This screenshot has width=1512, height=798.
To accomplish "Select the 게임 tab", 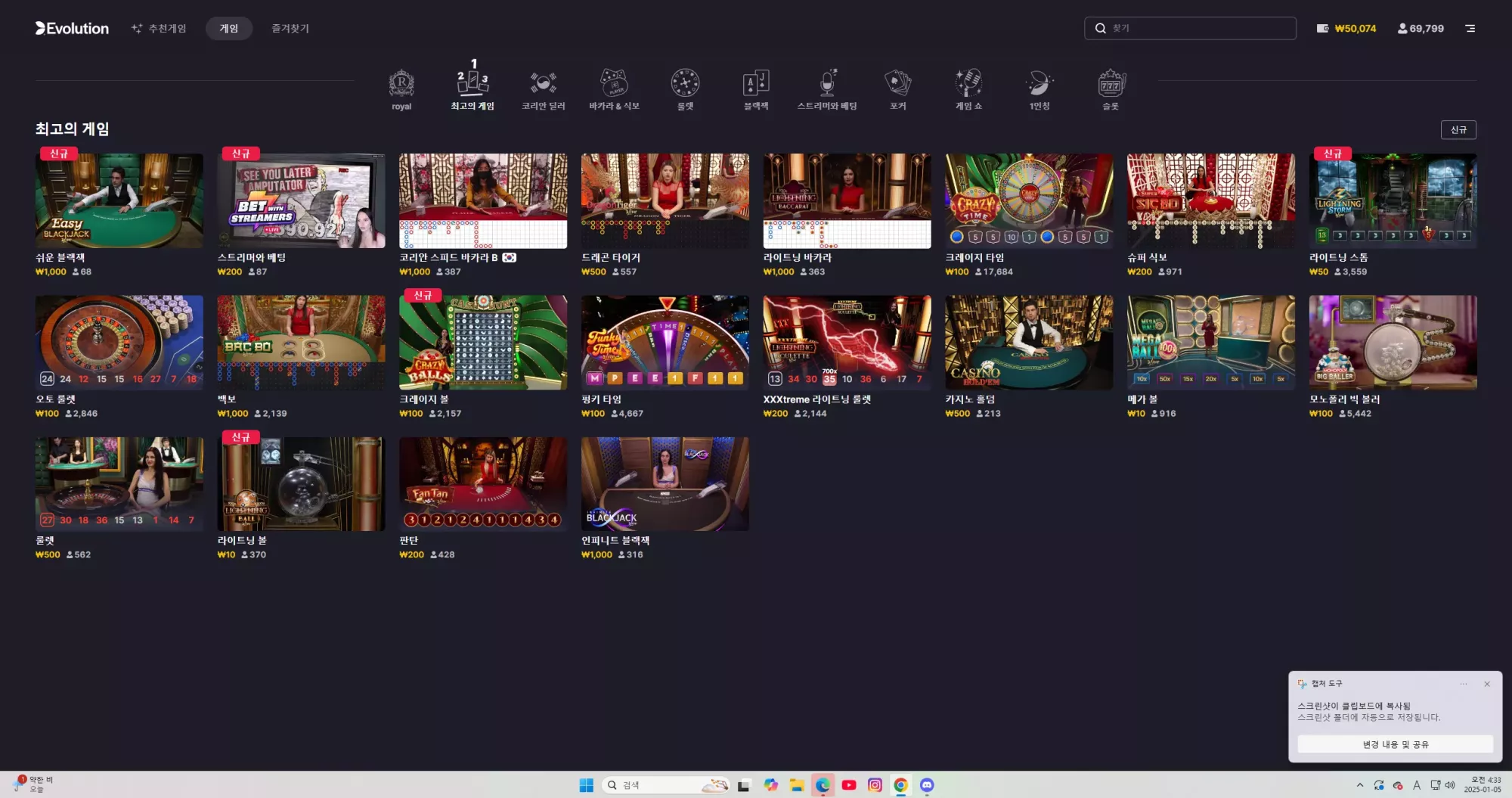I will (x=228, y=28).
